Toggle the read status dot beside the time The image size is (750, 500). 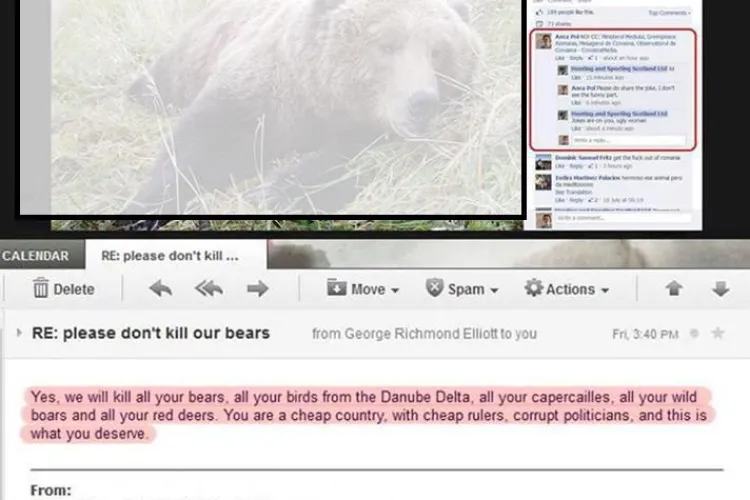coord(694,333)
